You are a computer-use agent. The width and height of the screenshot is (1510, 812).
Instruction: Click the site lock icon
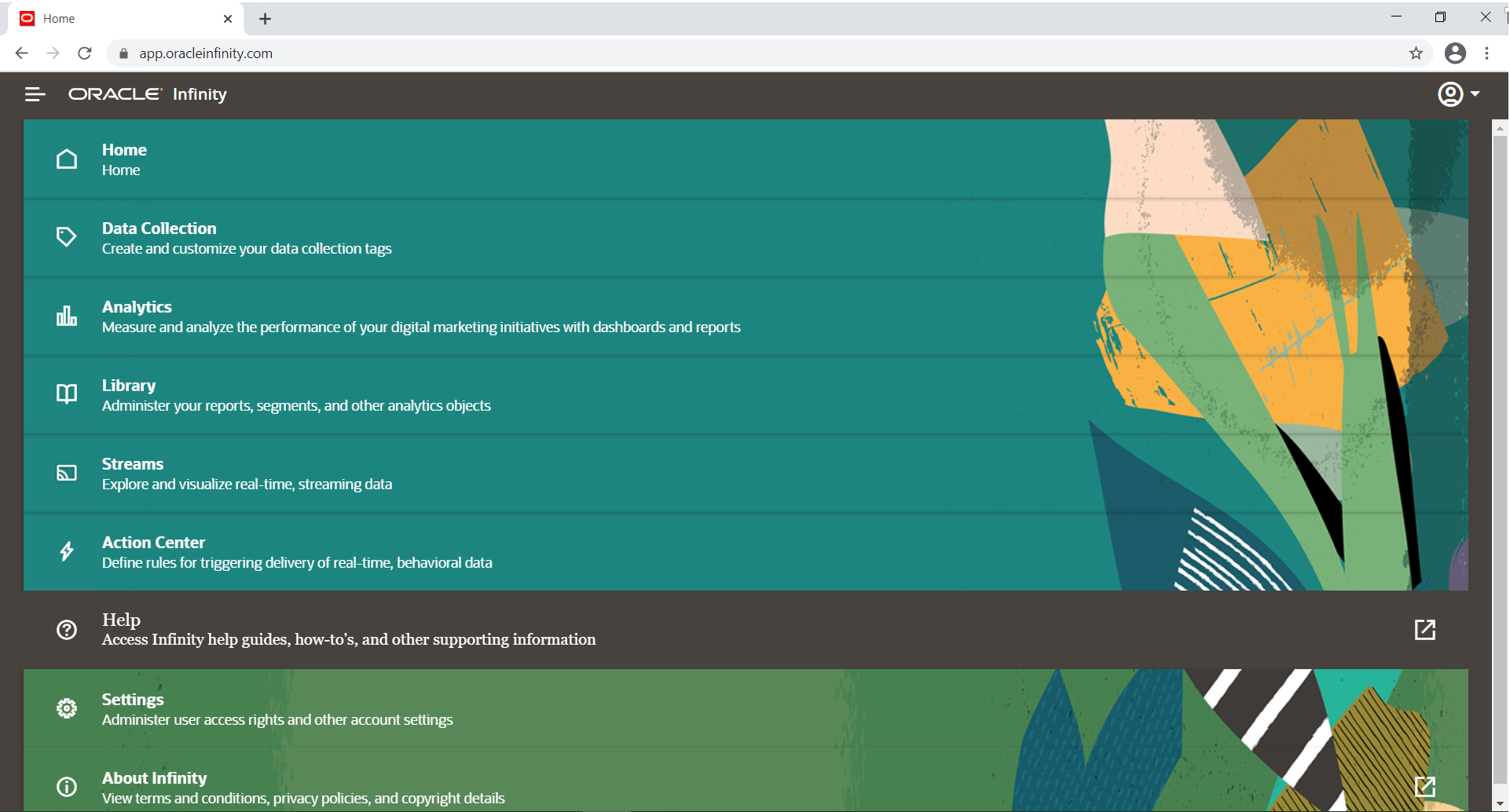tap(123, 53)
